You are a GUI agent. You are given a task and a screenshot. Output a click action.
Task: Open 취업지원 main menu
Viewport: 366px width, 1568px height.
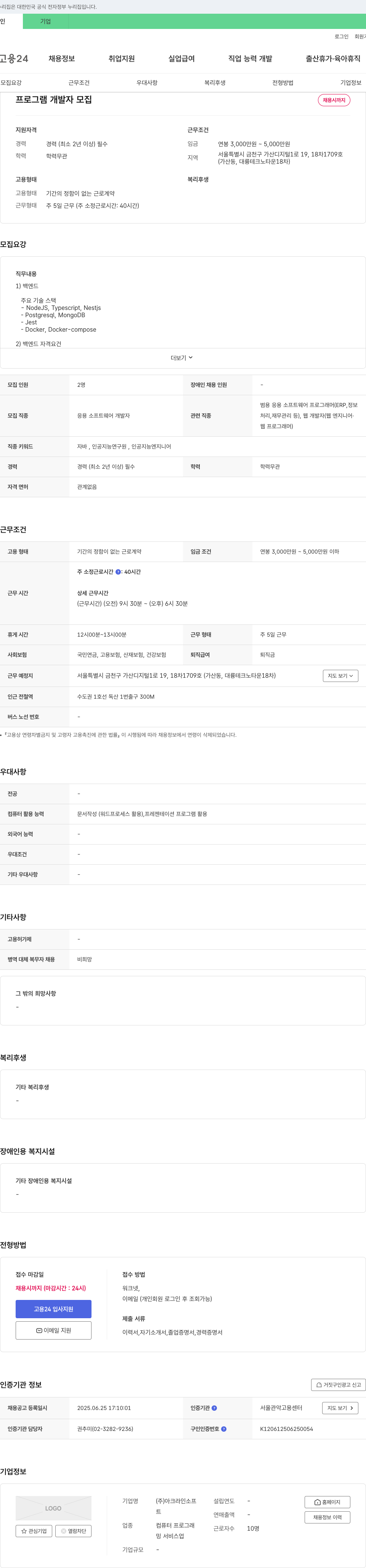[x=121, y=58]
